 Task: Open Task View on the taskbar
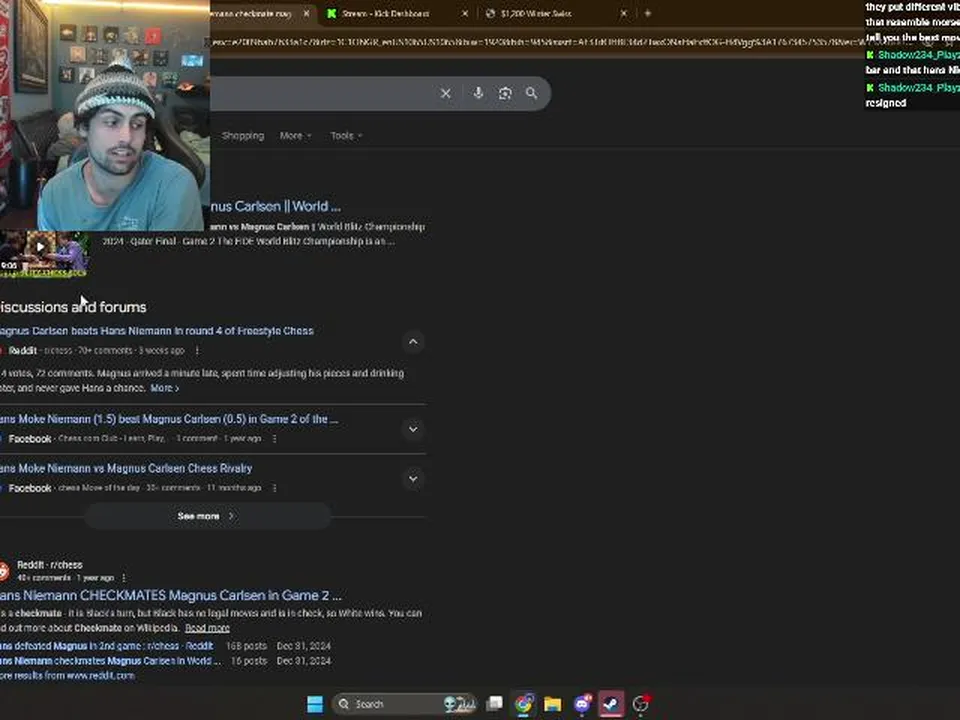[x=494, y=704]
